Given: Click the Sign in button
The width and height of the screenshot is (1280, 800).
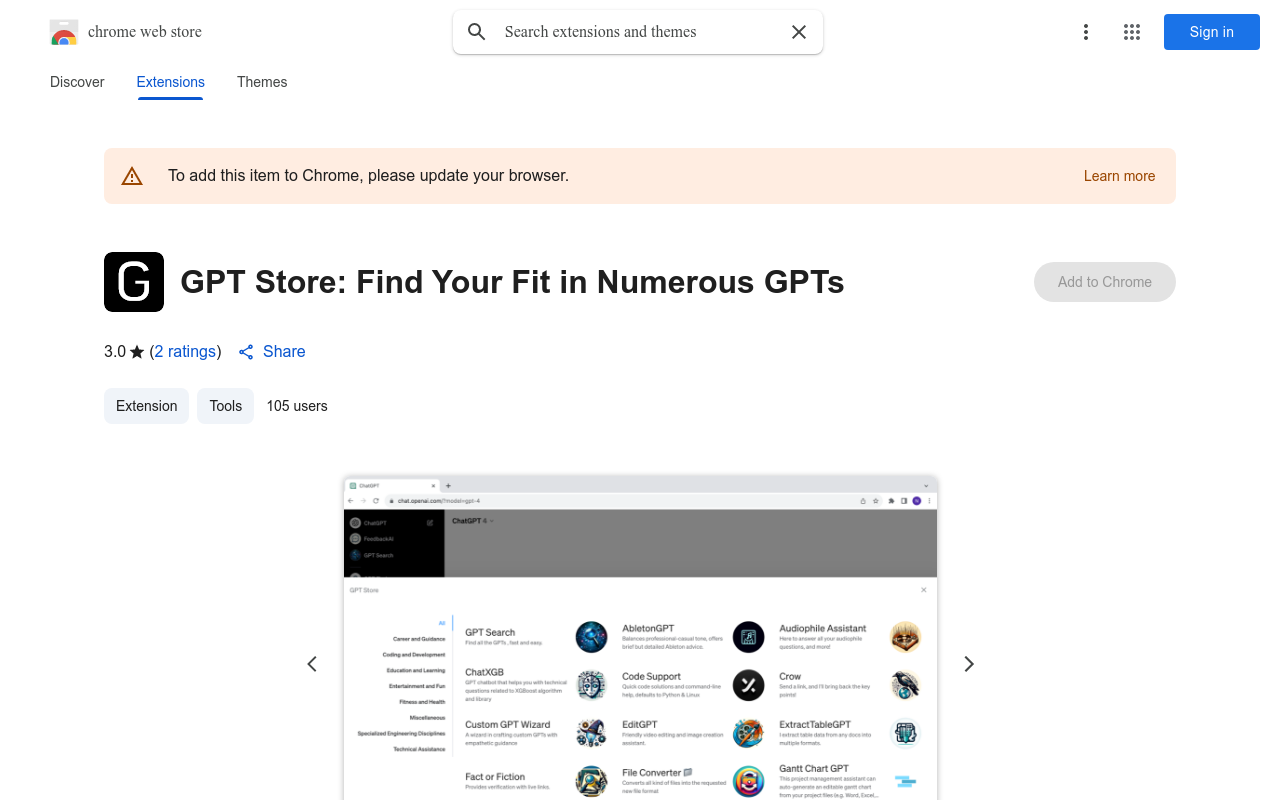Looking at the screenshot, I should pos(1211,32).
